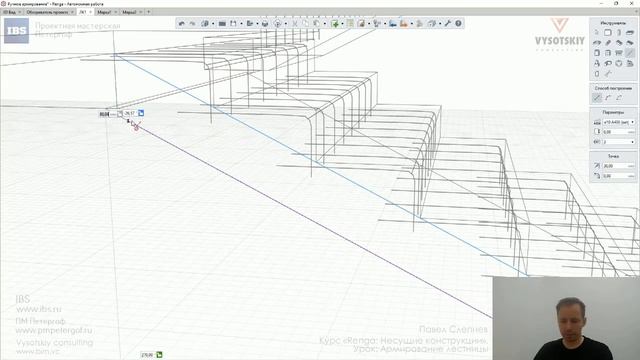Choose straight segment construction method

pyautogui.click(x=597, y=98)
